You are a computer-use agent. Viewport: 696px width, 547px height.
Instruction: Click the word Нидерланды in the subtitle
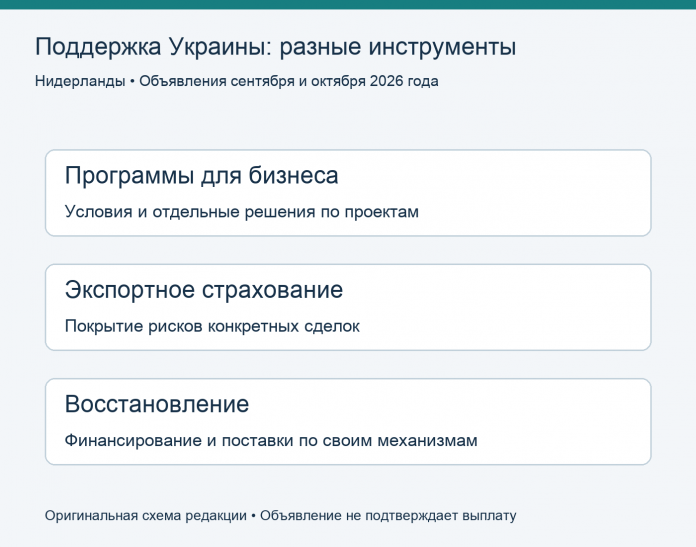80,82
